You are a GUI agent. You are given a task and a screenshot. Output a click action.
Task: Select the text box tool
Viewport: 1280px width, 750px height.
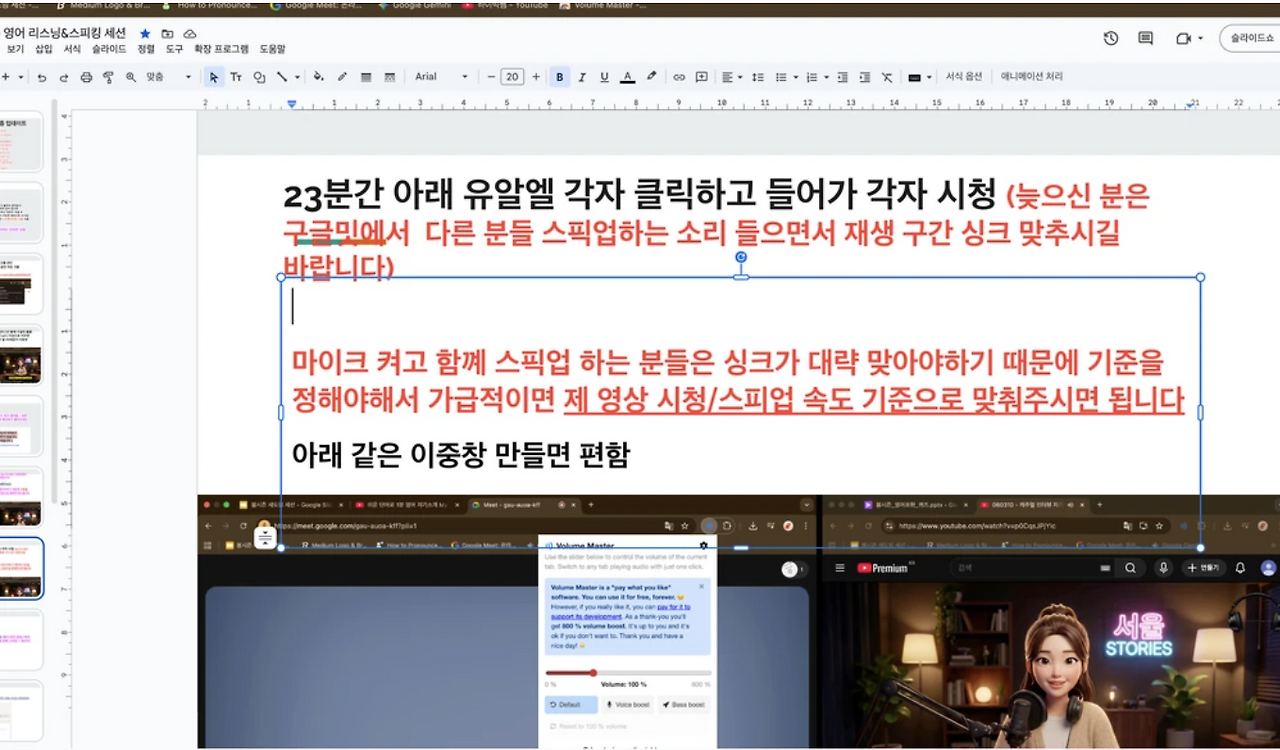tap(236, 77)
